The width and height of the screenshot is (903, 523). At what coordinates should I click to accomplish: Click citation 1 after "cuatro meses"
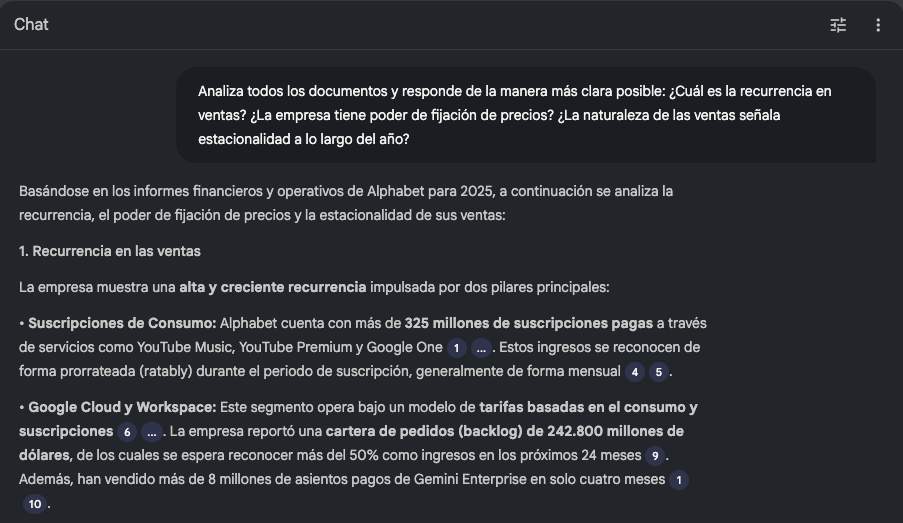680,480
